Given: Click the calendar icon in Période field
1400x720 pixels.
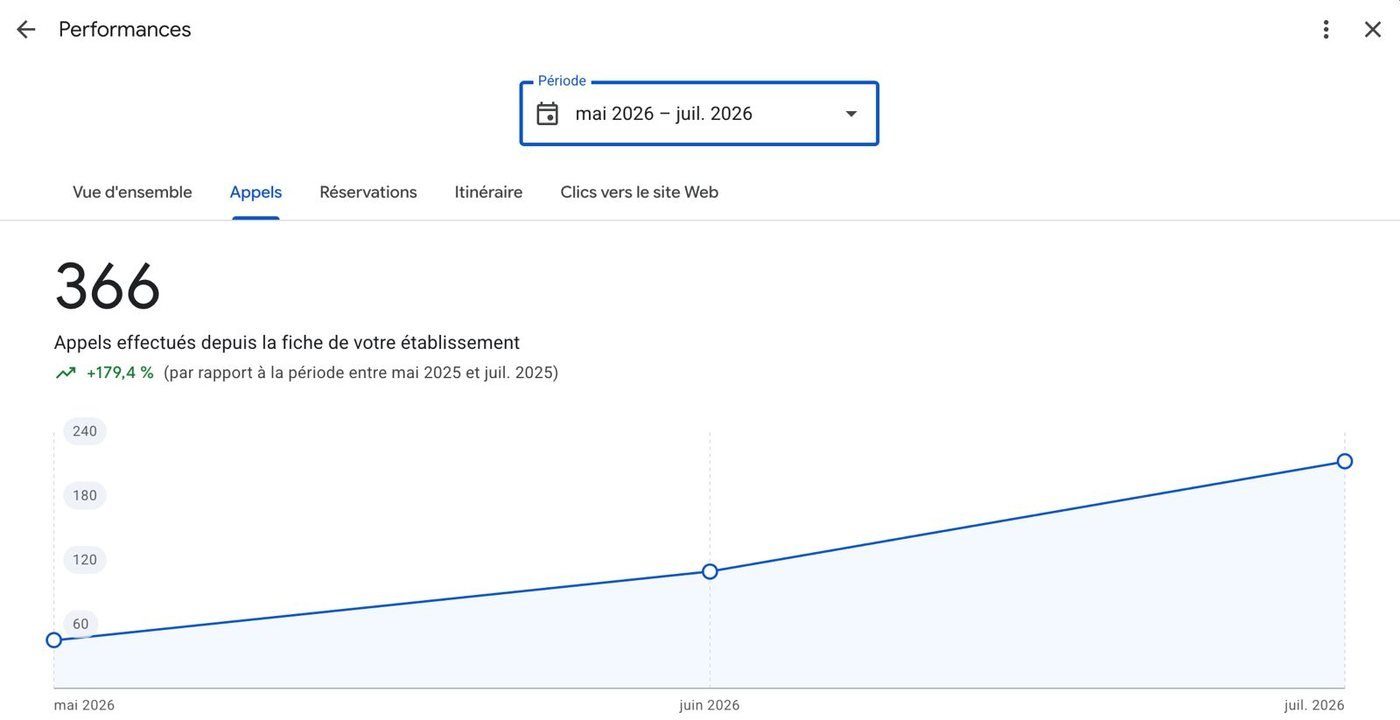Looking at the screenshot, I should point(547,114).
